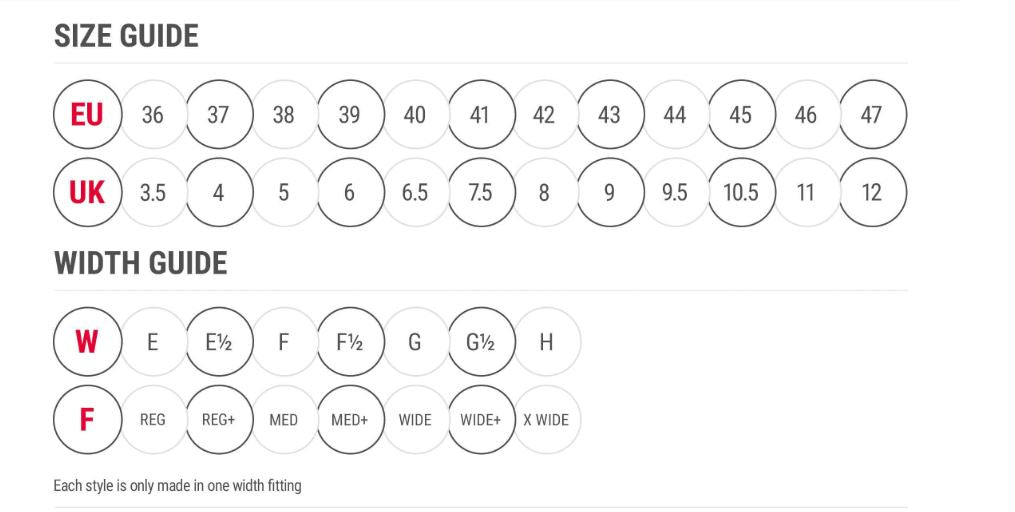Select UK size 10.5
1015x512 pixels.
click(x=741, y=192)
